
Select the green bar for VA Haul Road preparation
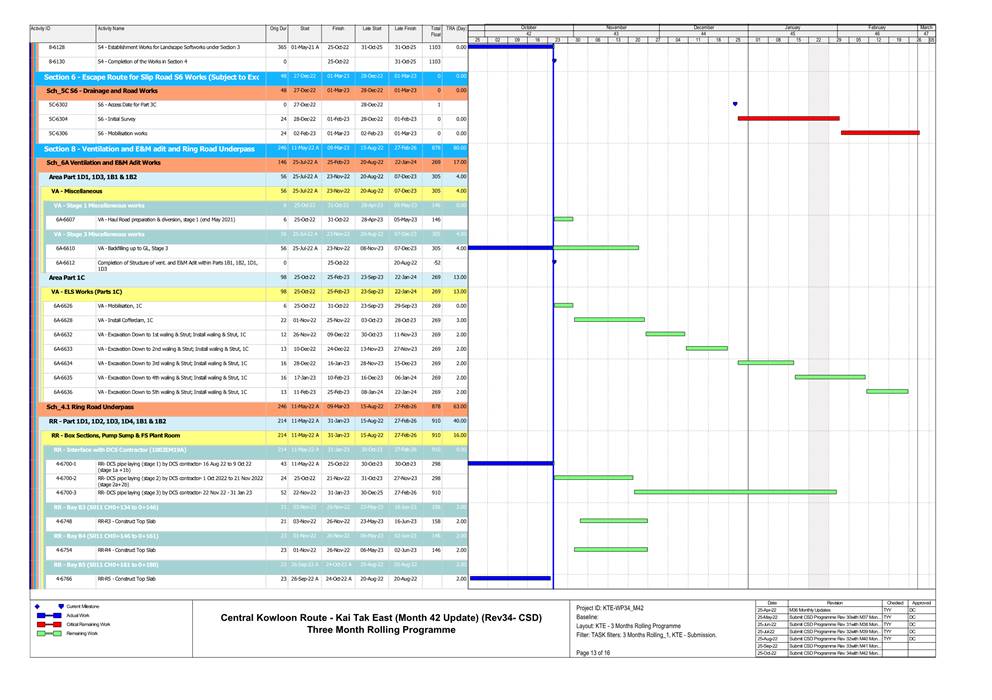coord(564,219)
